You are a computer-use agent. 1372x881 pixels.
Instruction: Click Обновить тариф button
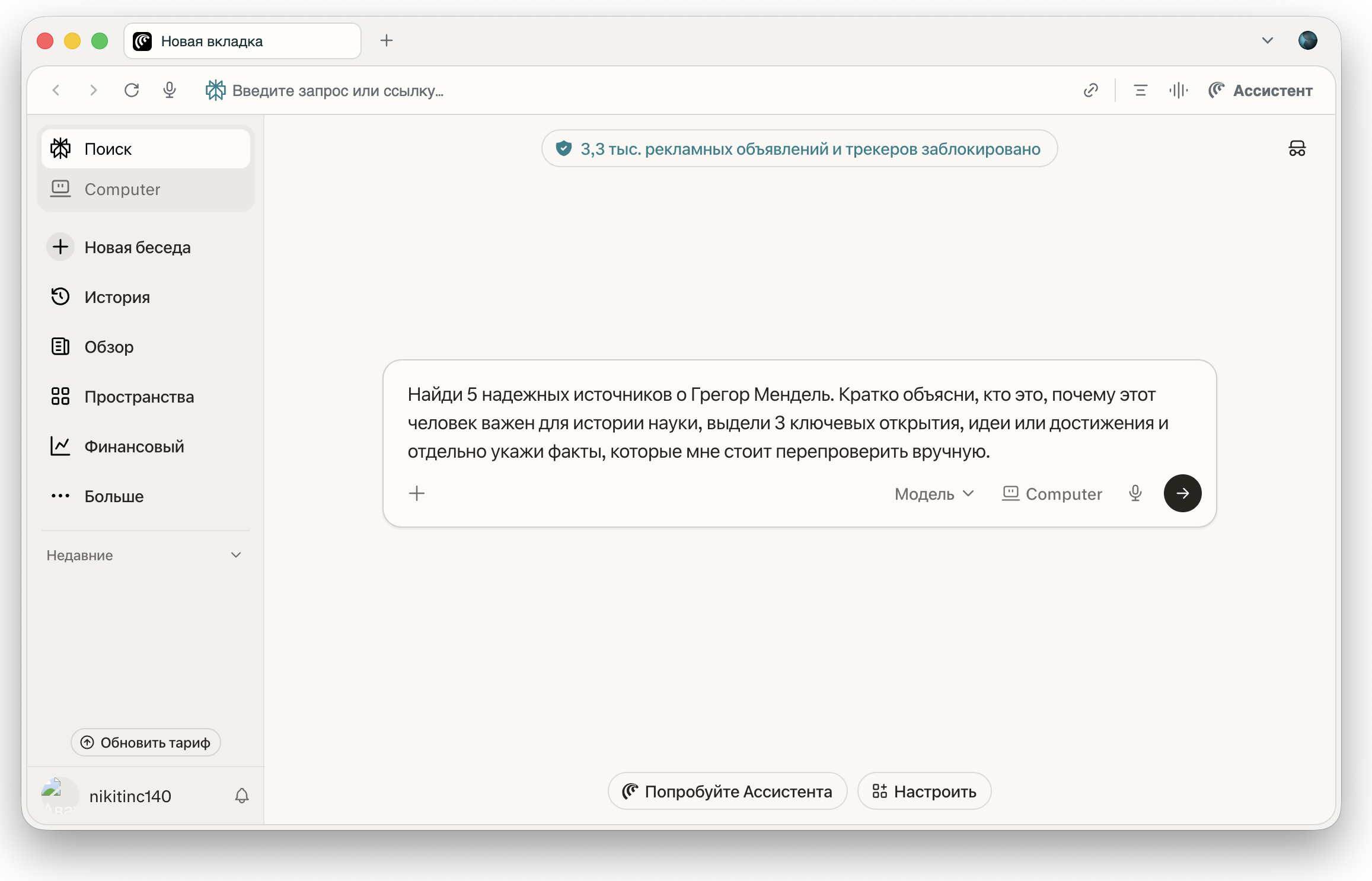pos(146,742)
